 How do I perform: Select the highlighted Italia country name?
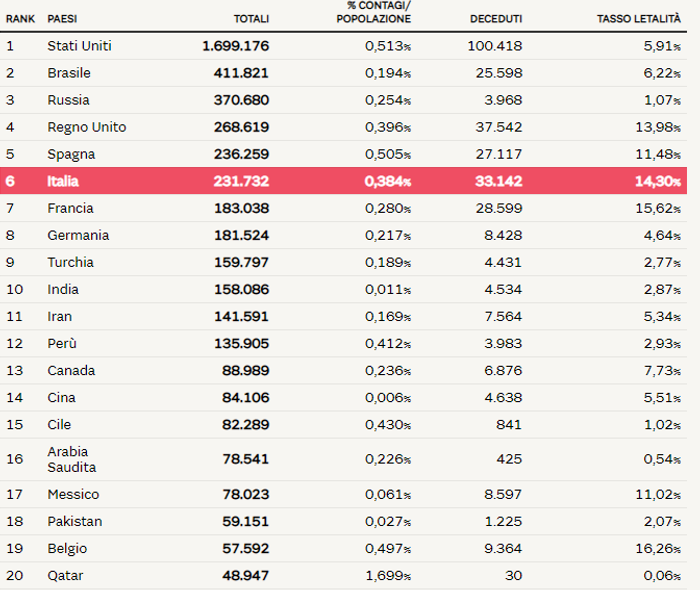(63, 181)
